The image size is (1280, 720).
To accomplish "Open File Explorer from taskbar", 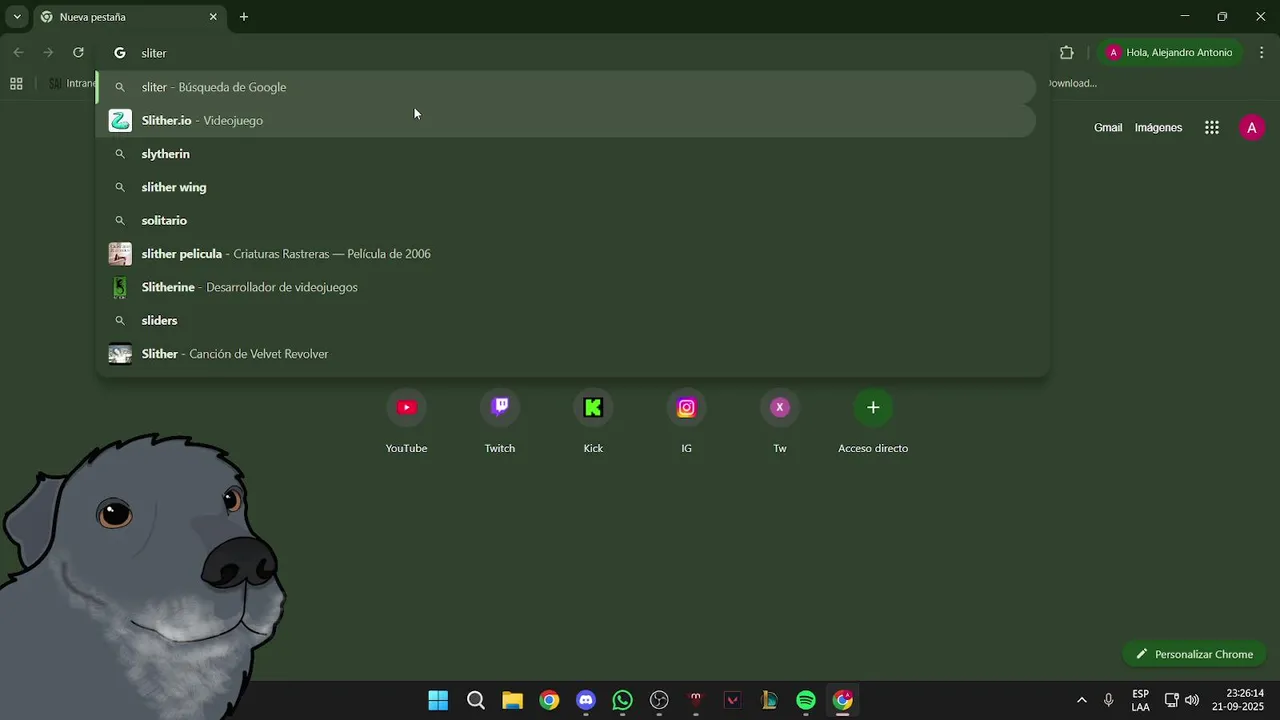I will click(512, 700).
